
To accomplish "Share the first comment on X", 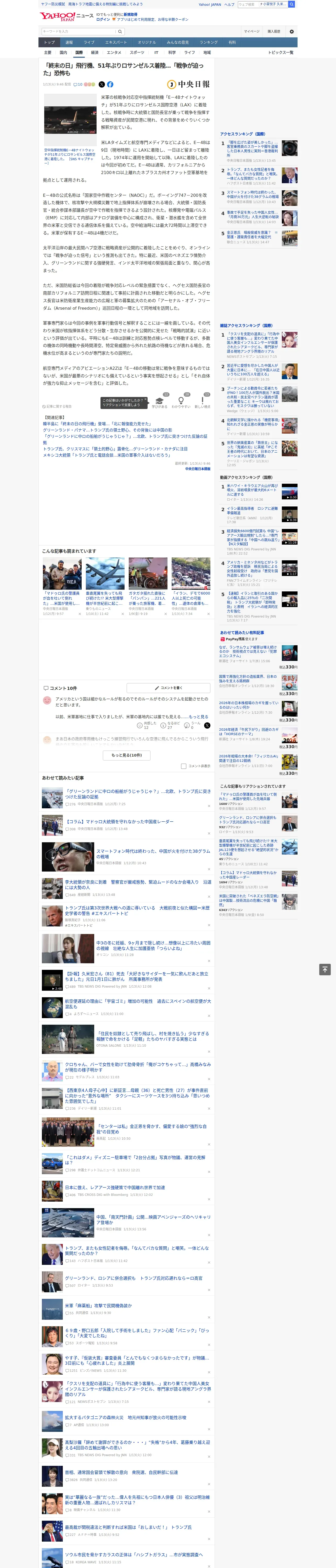I will coord(207,725).
